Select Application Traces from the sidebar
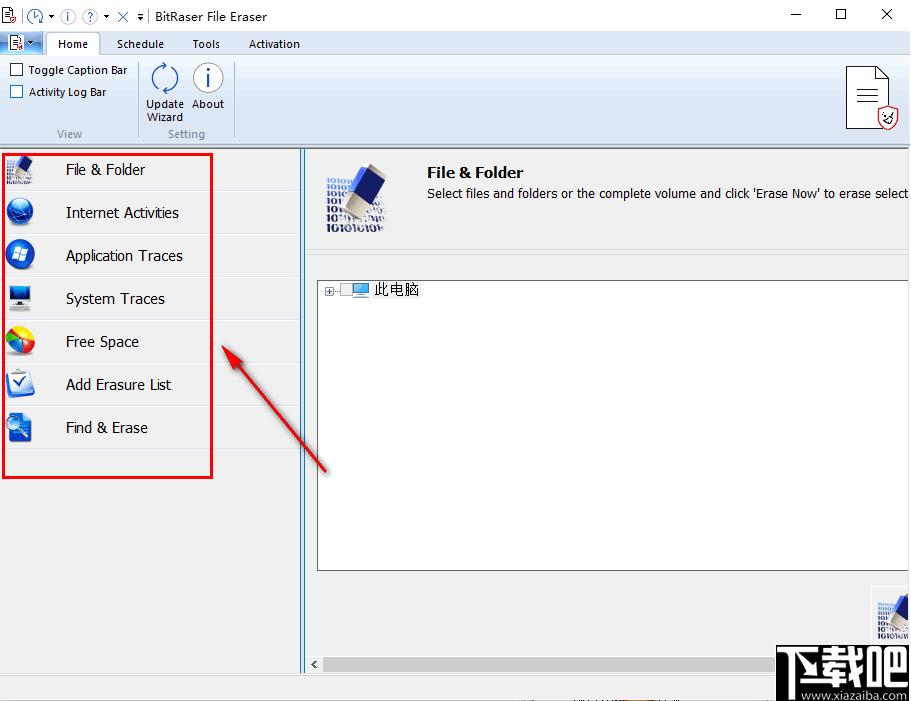 (x=124, y=256)
